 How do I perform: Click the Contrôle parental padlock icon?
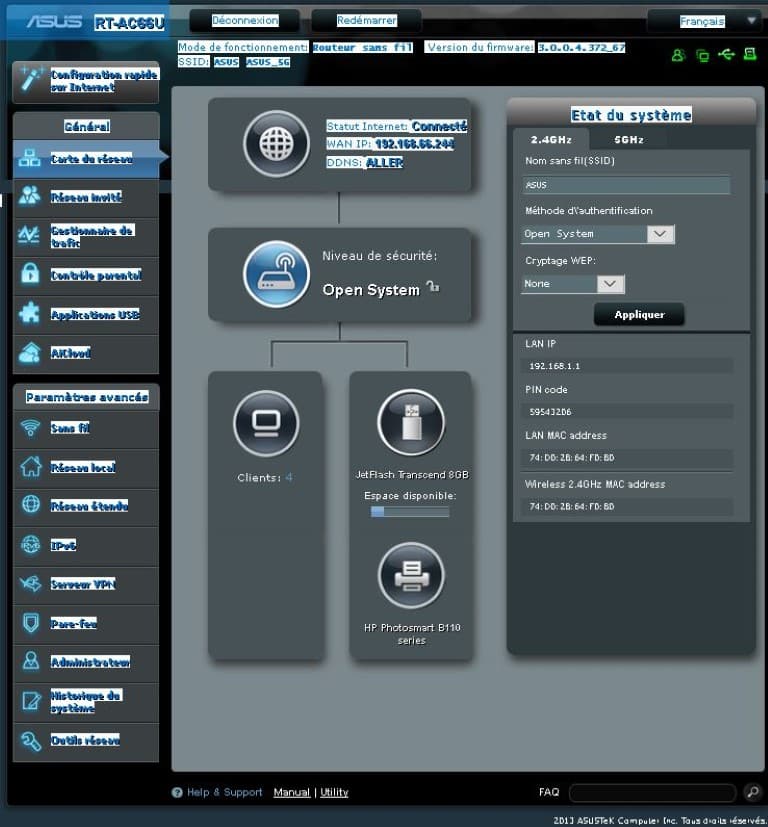(x=30, y=274)
